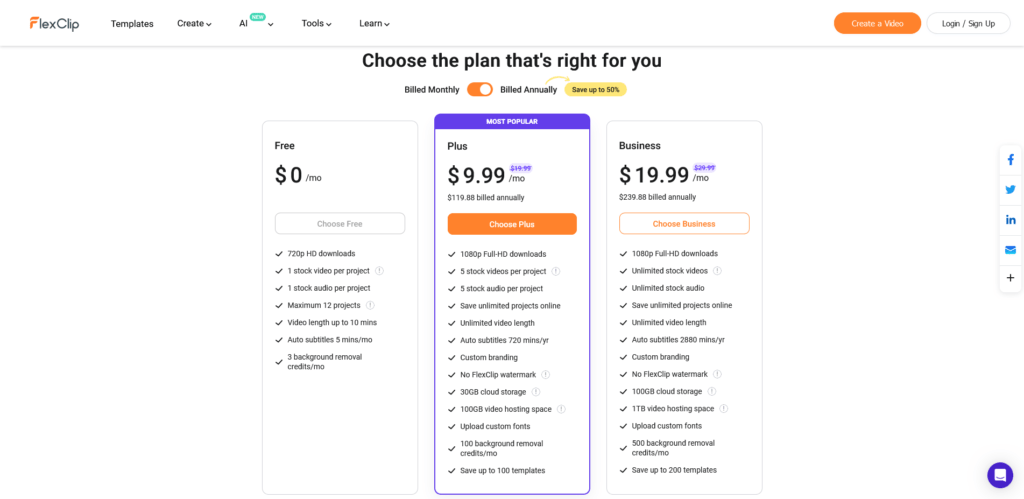Click info icon next to No FlexClip watermark in Plus
The width and height of the screenshot is (1024, 499).
545,375
